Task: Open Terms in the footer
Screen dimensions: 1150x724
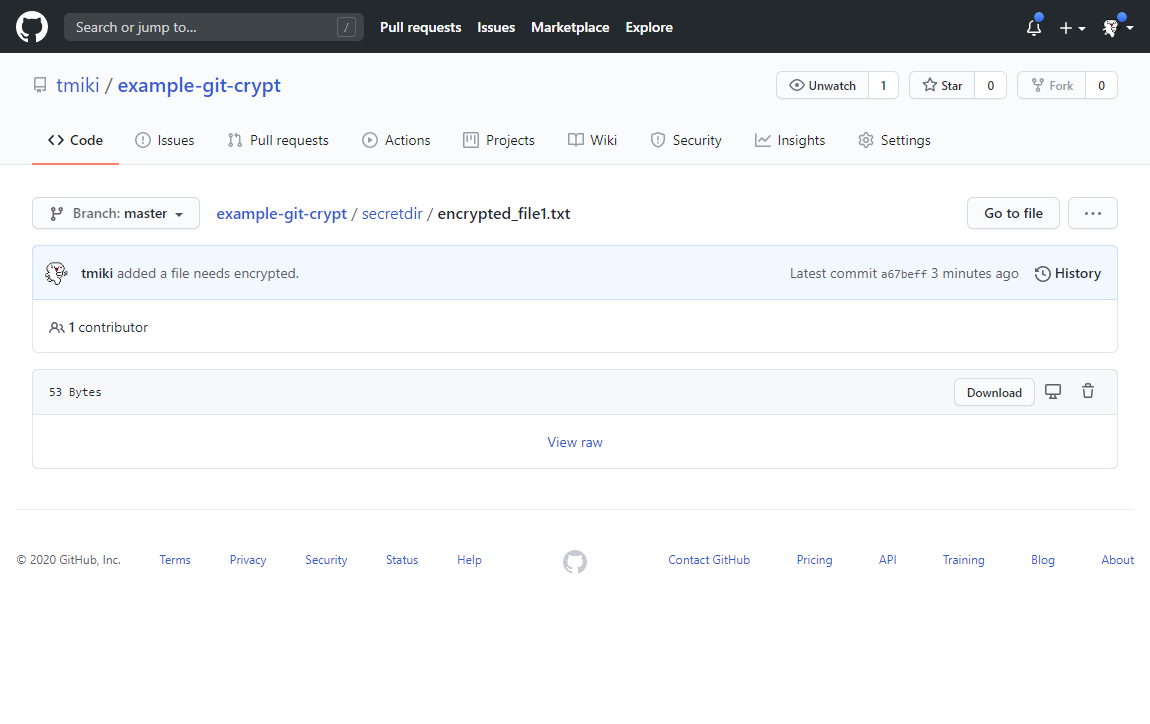Action: tap(175, 560)
